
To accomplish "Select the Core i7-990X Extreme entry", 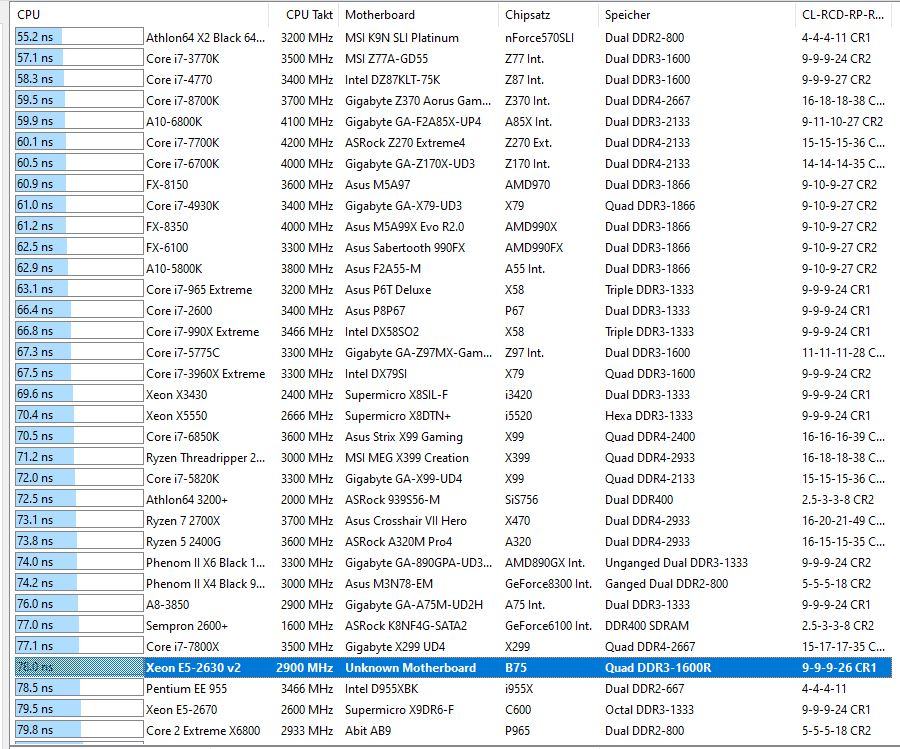I will (203, 332).
